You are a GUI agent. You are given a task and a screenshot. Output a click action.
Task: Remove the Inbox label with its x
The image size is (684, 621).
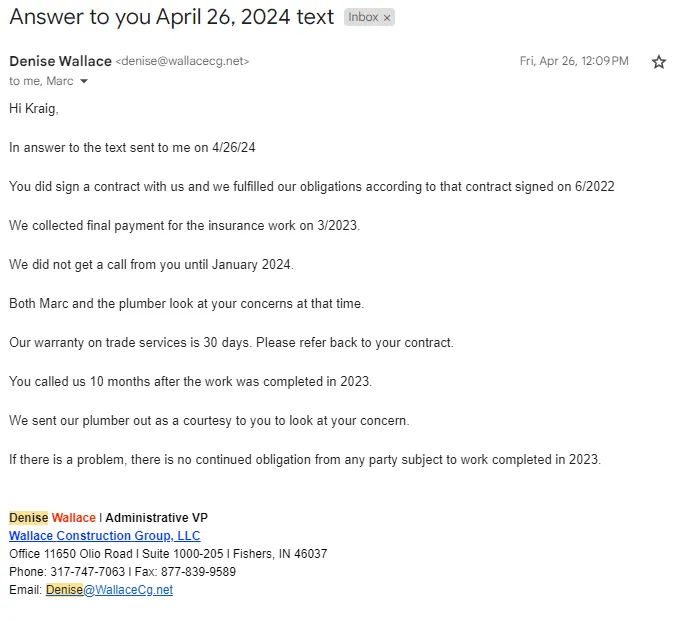click(387, 18)
